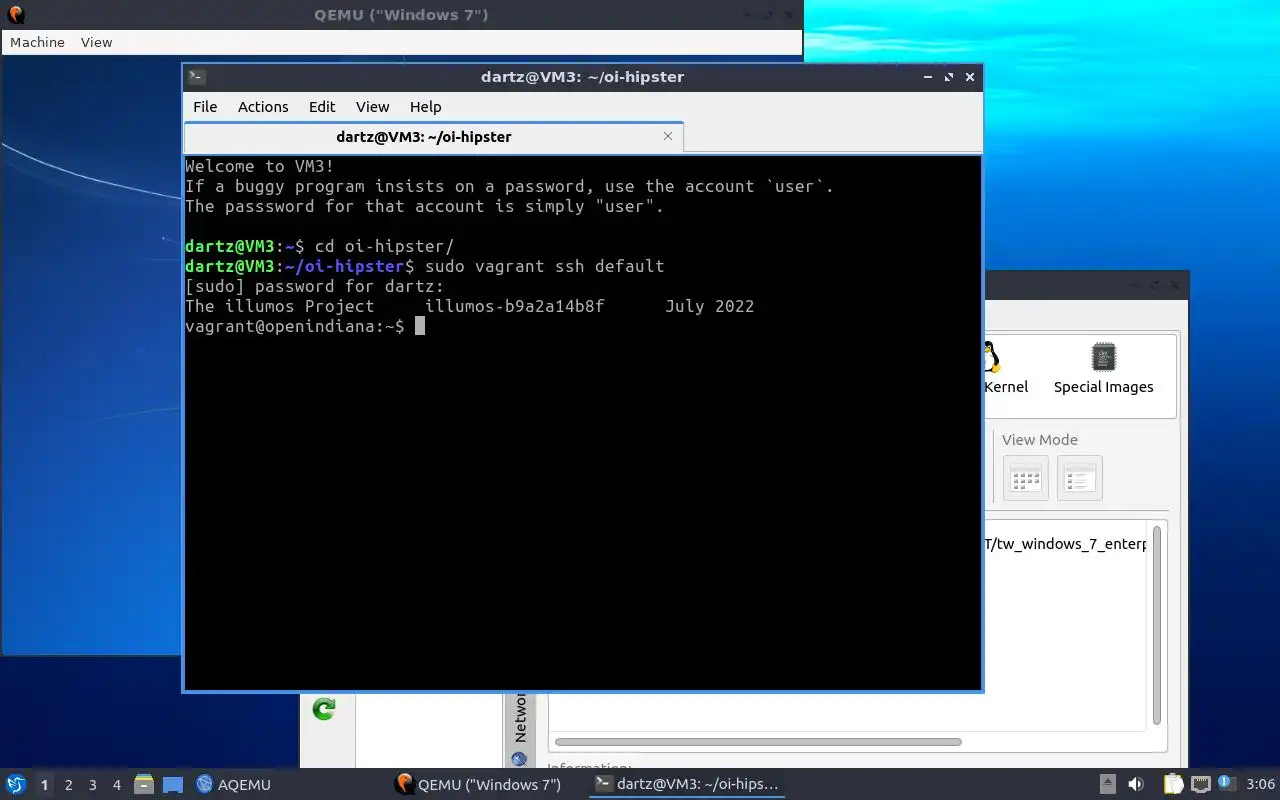Click the green refresh icon in AQEMU
The width and height of the screenshot is (1280, 800).
[x=323, y=709]
